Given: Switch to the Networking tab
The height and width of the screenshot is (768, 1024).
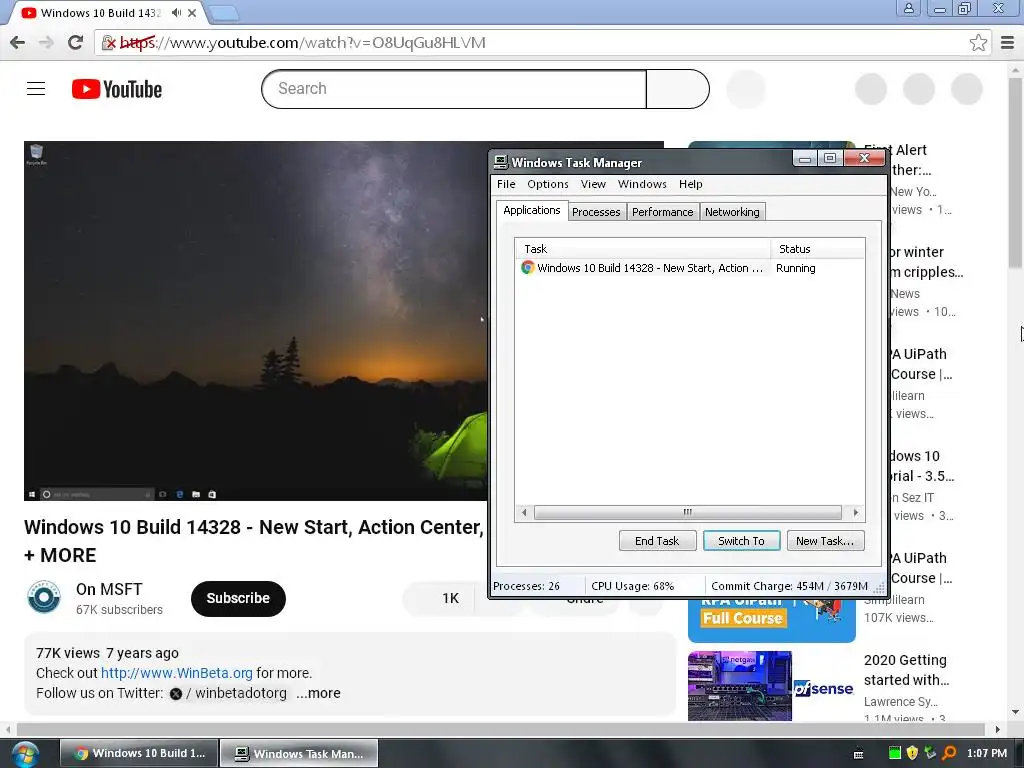Looking at the screenshot, I should tap(732, 212).
